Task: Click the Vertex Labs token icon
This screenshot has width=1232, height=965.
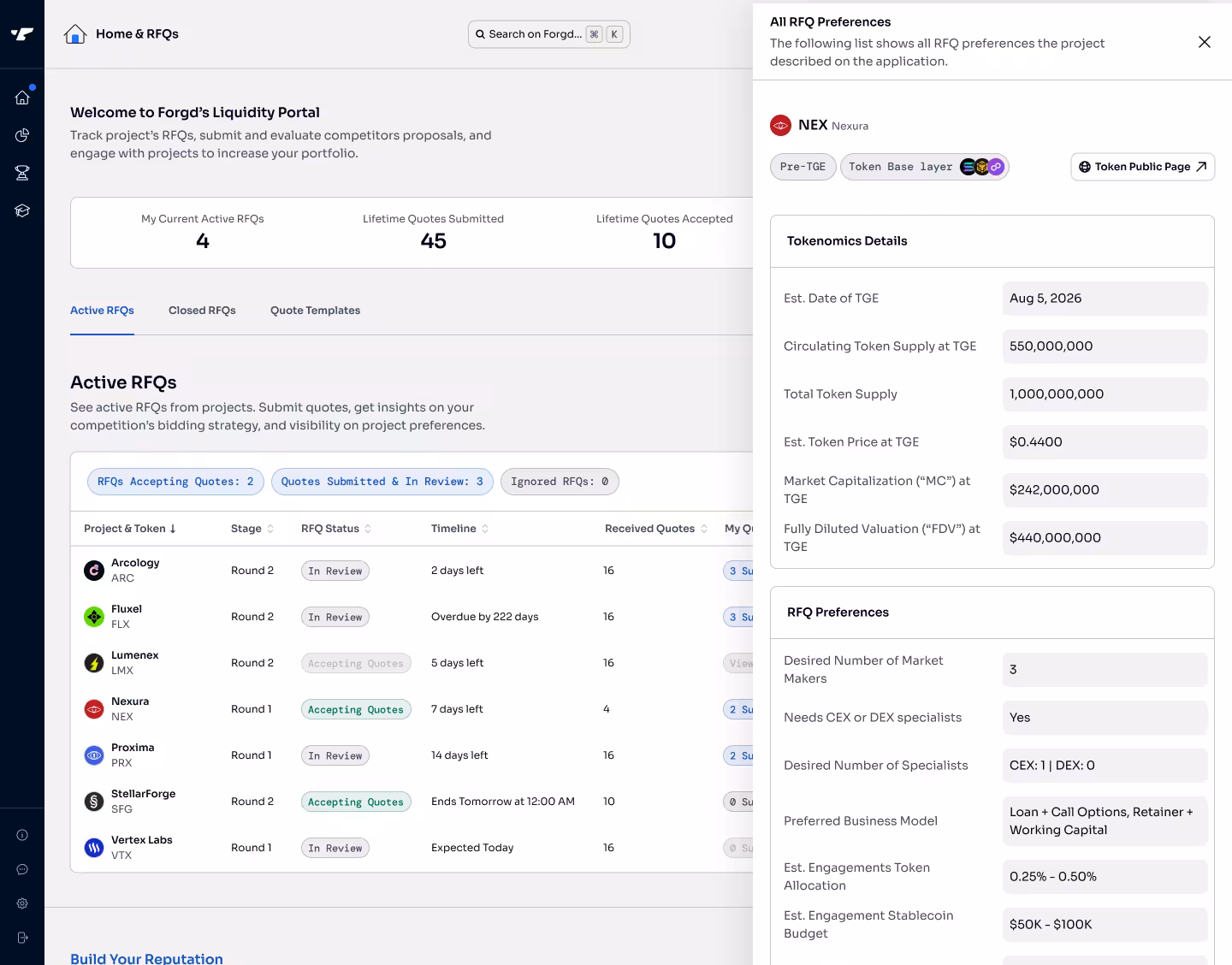Action: click(94, 848)
